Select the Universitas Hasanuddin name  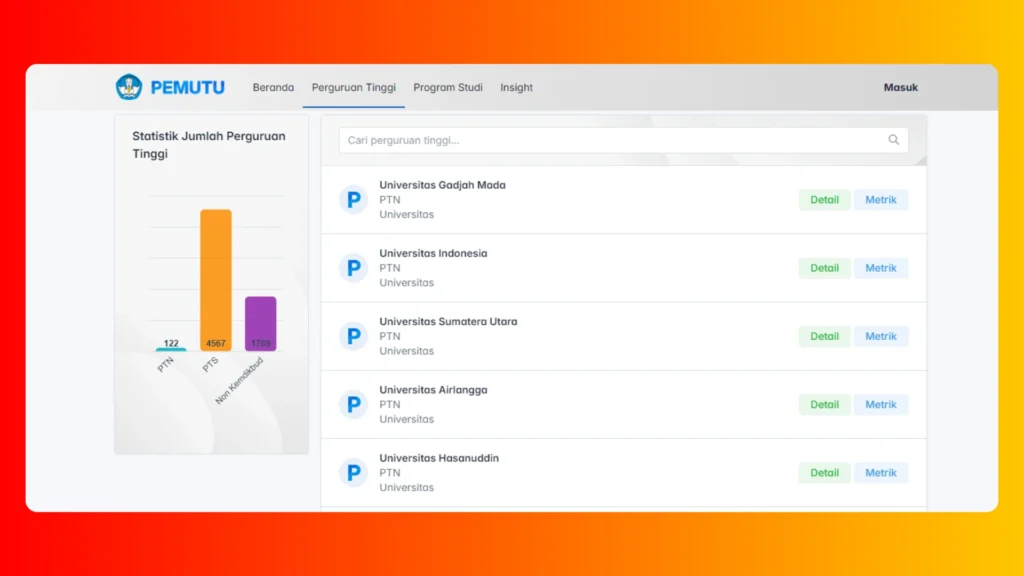(439, 458)
